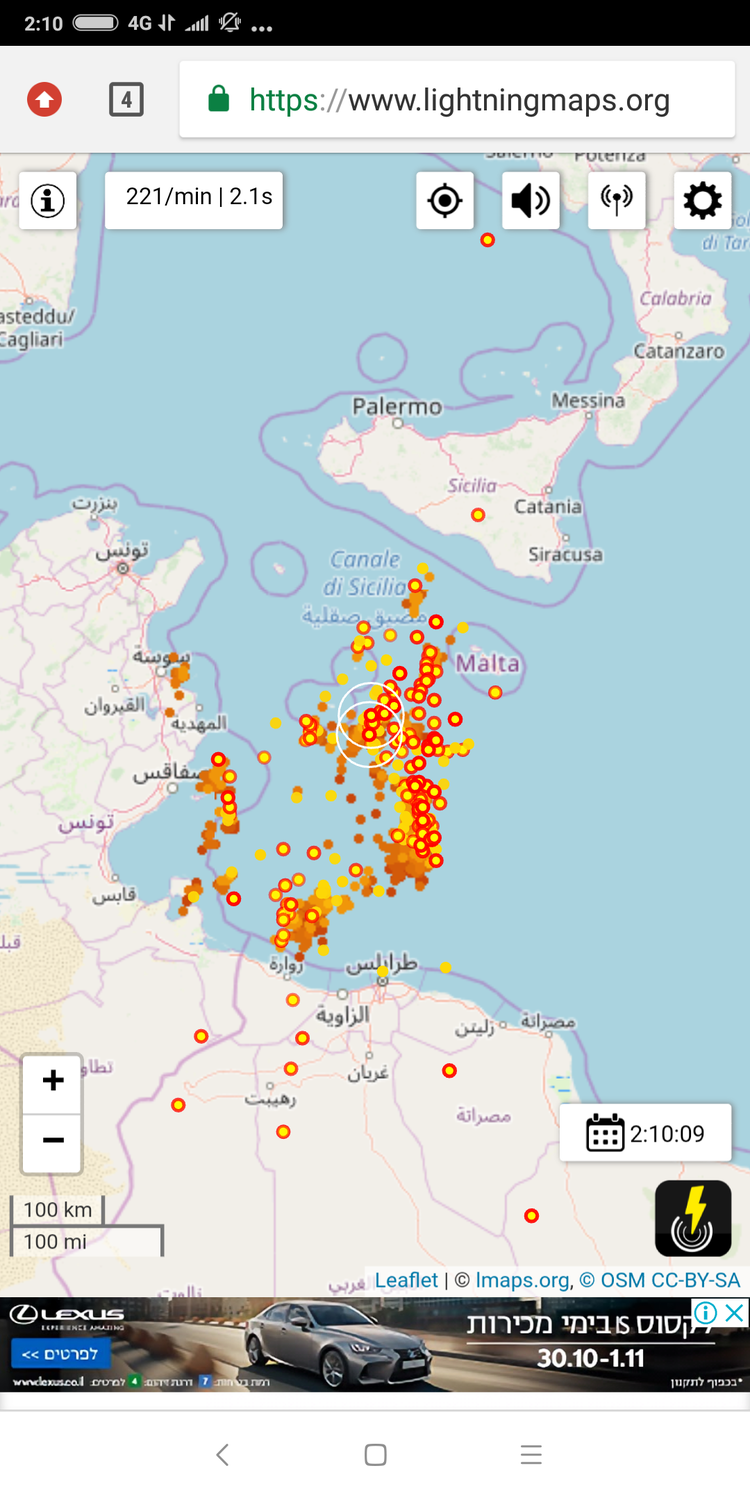Tap the lightningmaps.org URL address bar
The width and height of the screenshot is (750, 1500).
point(457,100)
